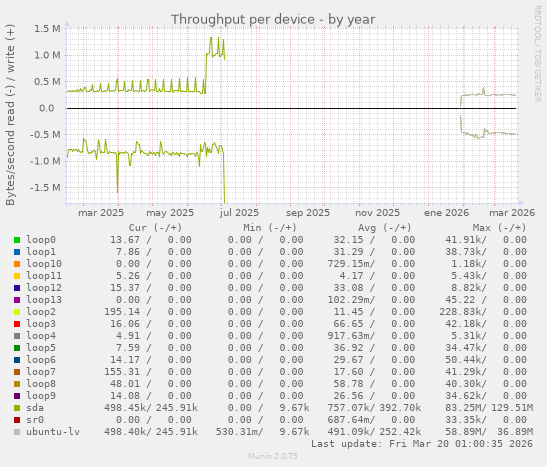Click the y-axis Bytes/second read/write label
This screenshot has height=467, width=547.
(10, 115)
